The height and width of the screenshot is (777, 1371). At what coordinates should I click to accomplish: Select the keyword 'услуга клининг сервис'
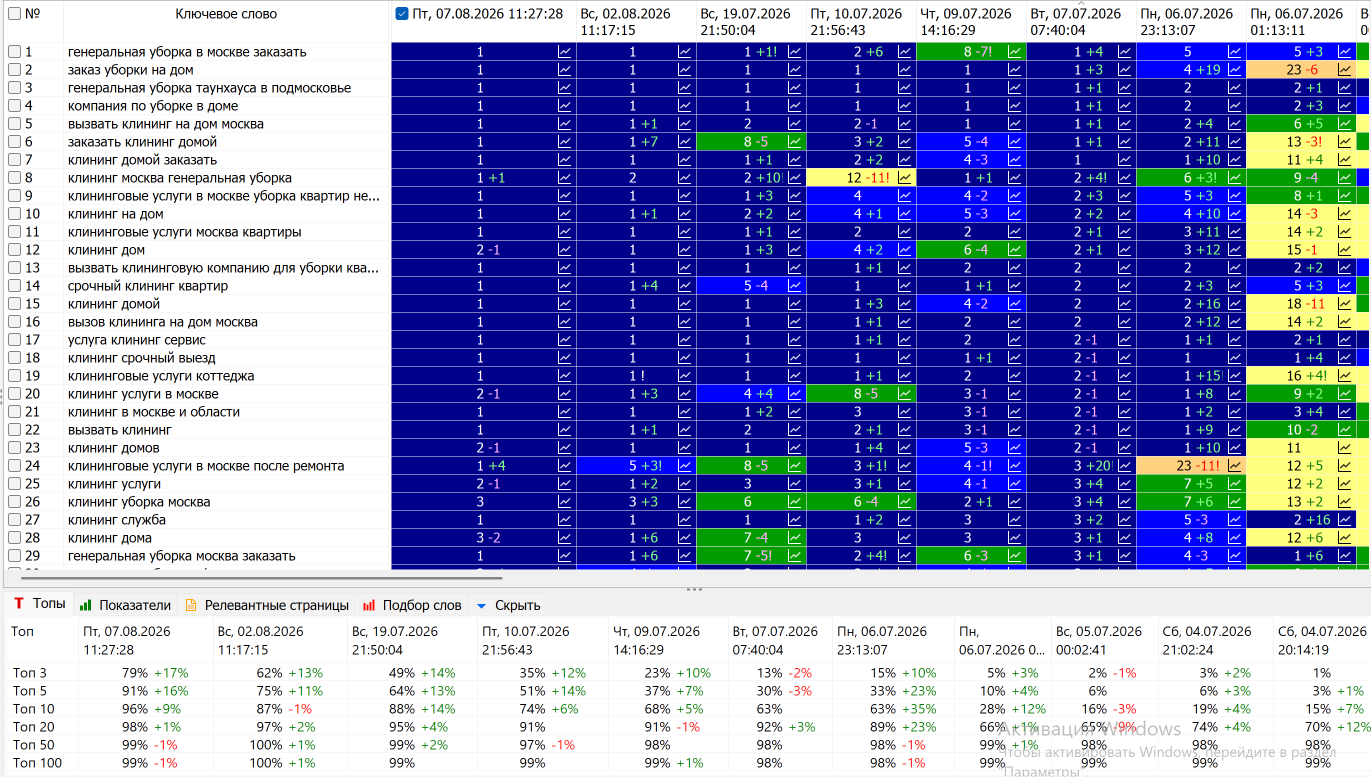click(137, 340)
